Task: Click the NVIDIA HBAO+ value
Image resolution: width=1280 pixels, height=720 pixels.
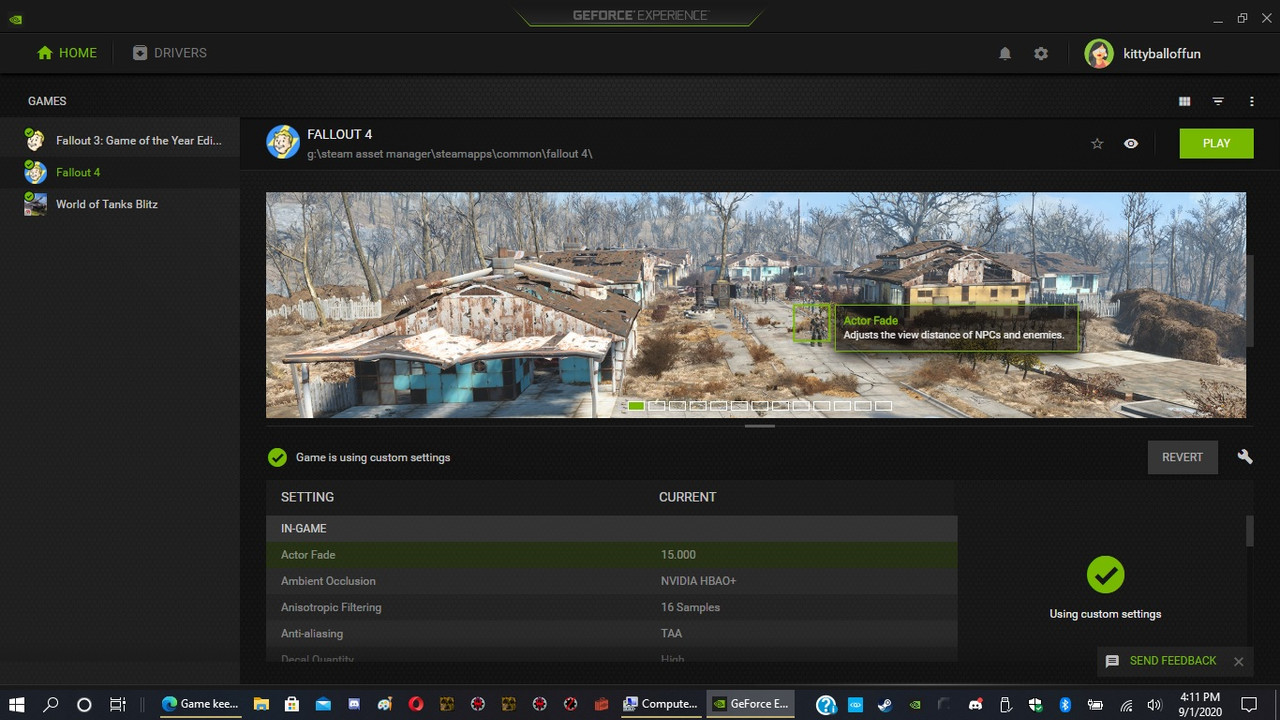Action: point(698,581)
